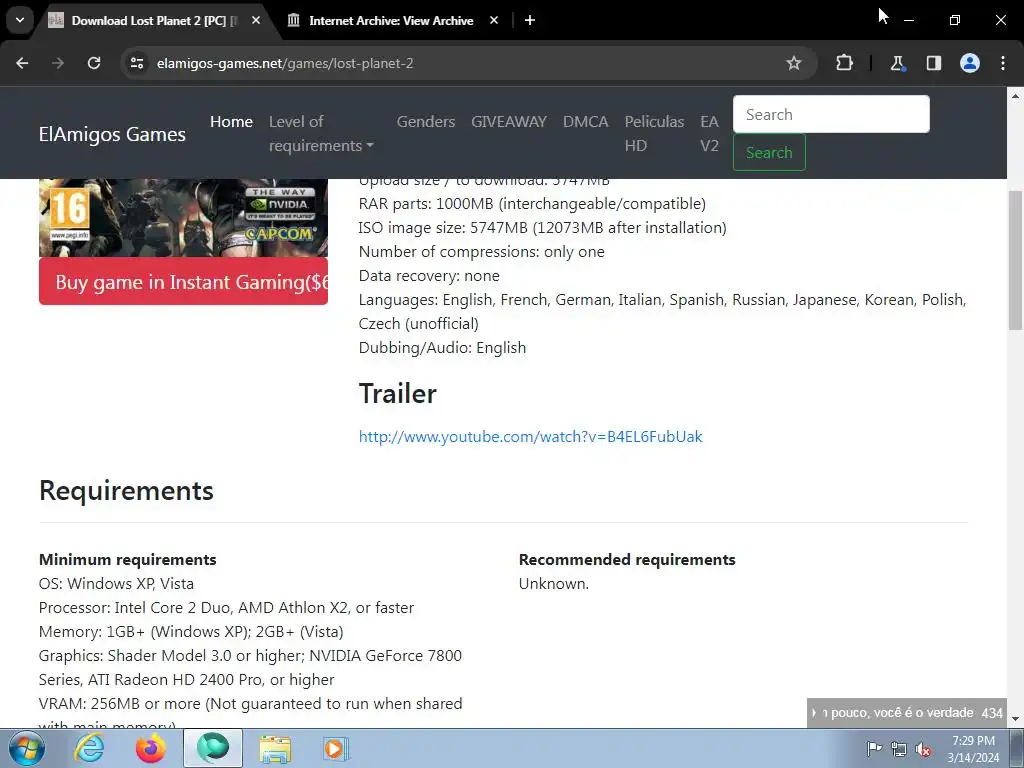Open Chrome Labs flask icon
Viewport: 1024px width, 768px height.
pyautogui.click(x=897, y=63)
